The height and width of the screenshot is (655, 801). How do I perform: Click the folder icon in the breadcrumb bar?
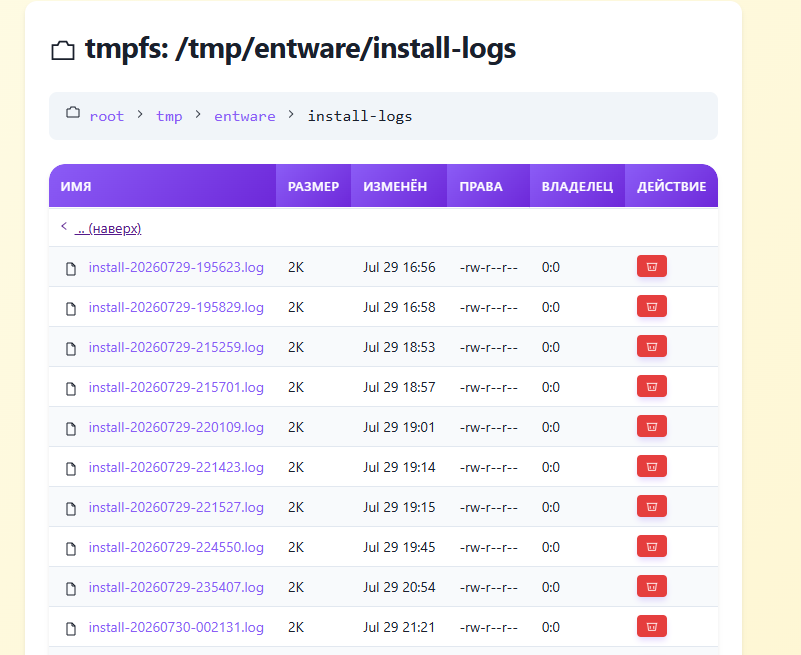[x=73, y=112]
